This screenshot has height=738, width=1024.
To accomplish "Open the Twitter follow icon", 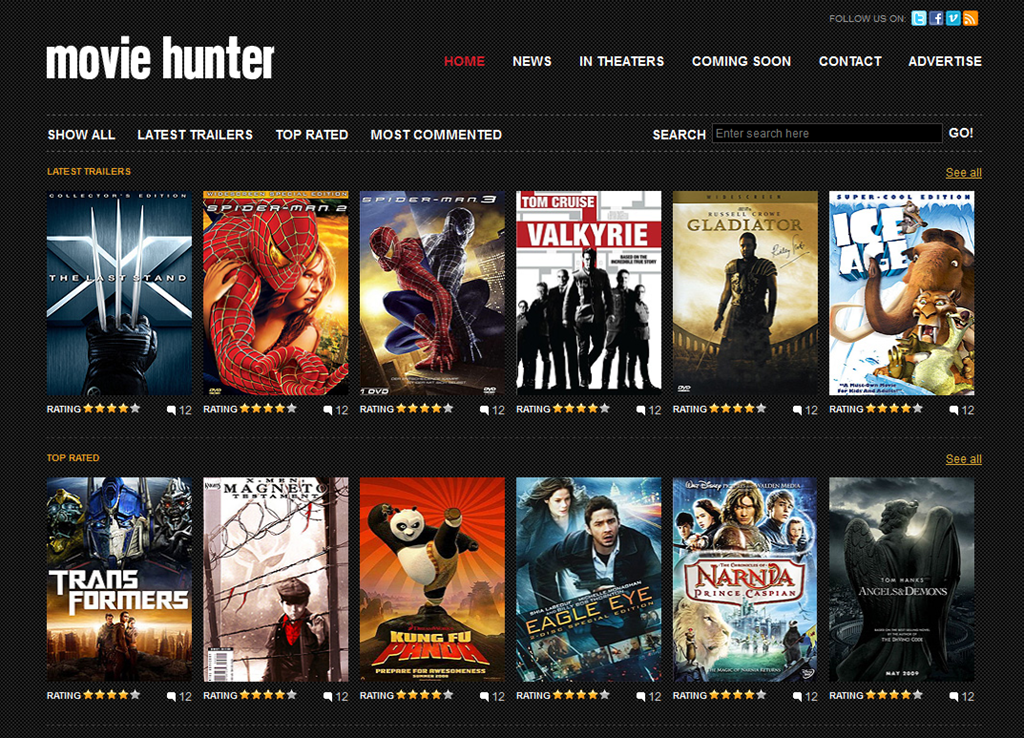I will [x=919, y=18].
